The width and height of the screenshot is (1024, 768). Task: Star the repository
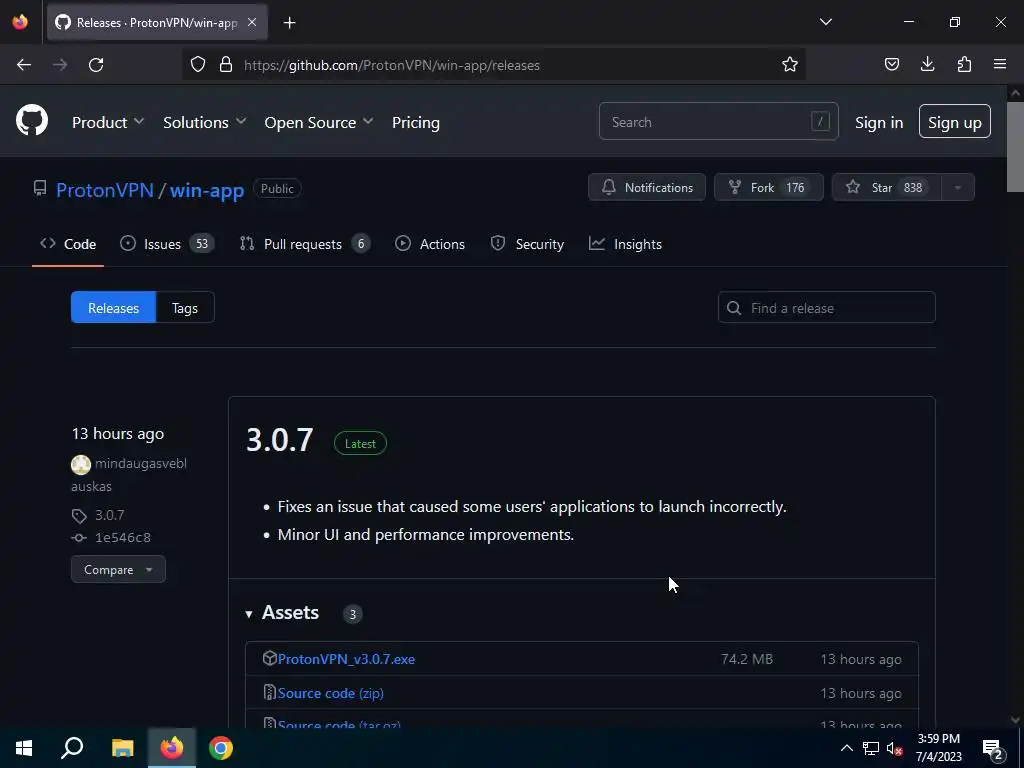(x=886, y=187)
